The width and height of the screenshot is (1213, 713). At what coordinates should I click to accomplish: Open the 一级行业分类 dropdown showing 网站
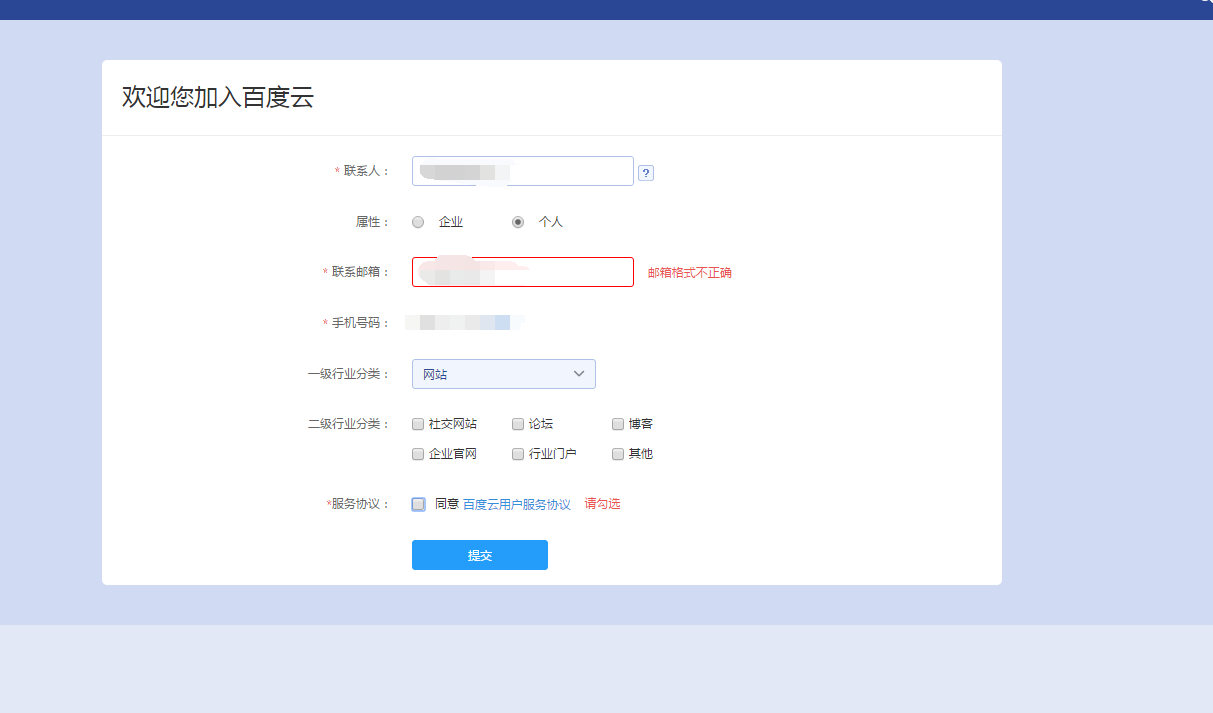pos(504,374)
